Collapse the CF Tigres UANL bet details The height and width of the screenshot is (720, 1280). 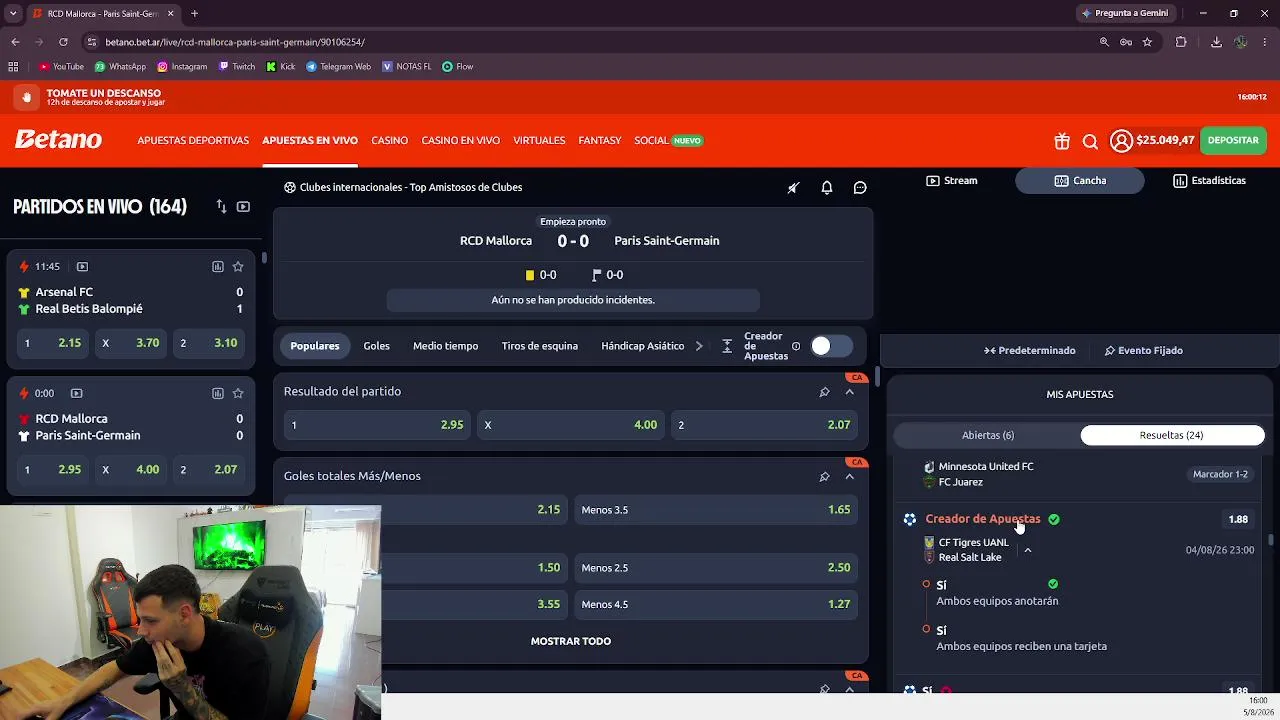click(1027, 550)
